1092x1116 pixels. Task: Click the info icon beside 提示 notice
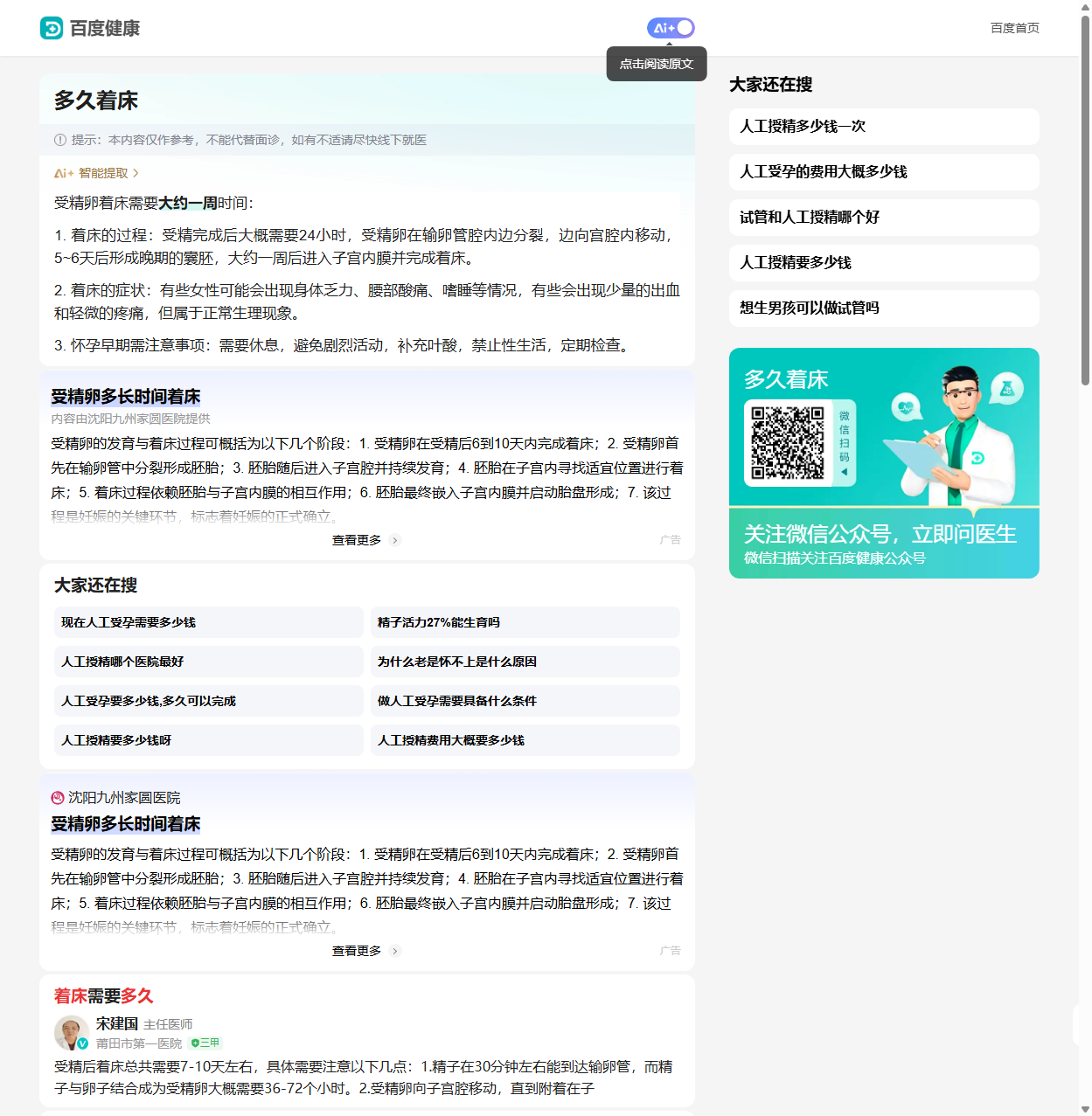(60, 140)
